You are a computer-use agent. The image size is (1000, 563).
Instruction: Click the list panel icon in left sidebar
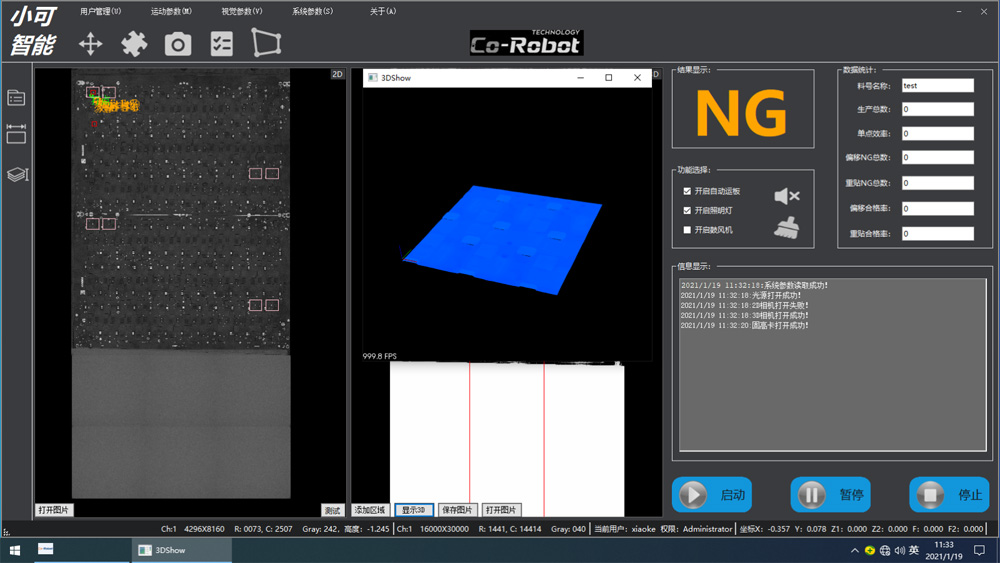[16, 98]
